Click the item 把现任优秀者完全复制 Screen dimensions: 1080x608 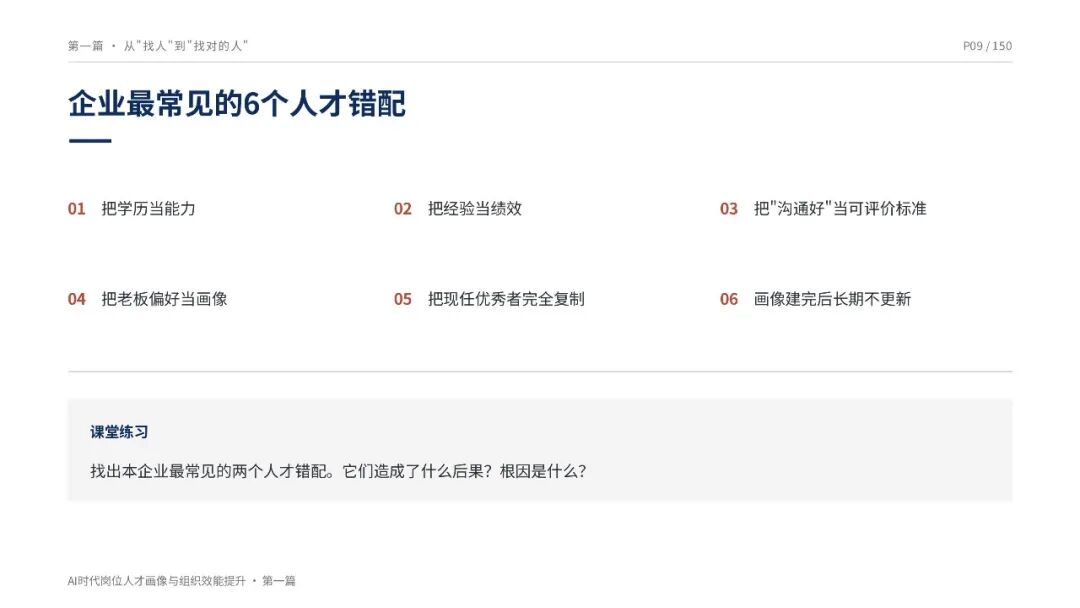coord(506,299)
